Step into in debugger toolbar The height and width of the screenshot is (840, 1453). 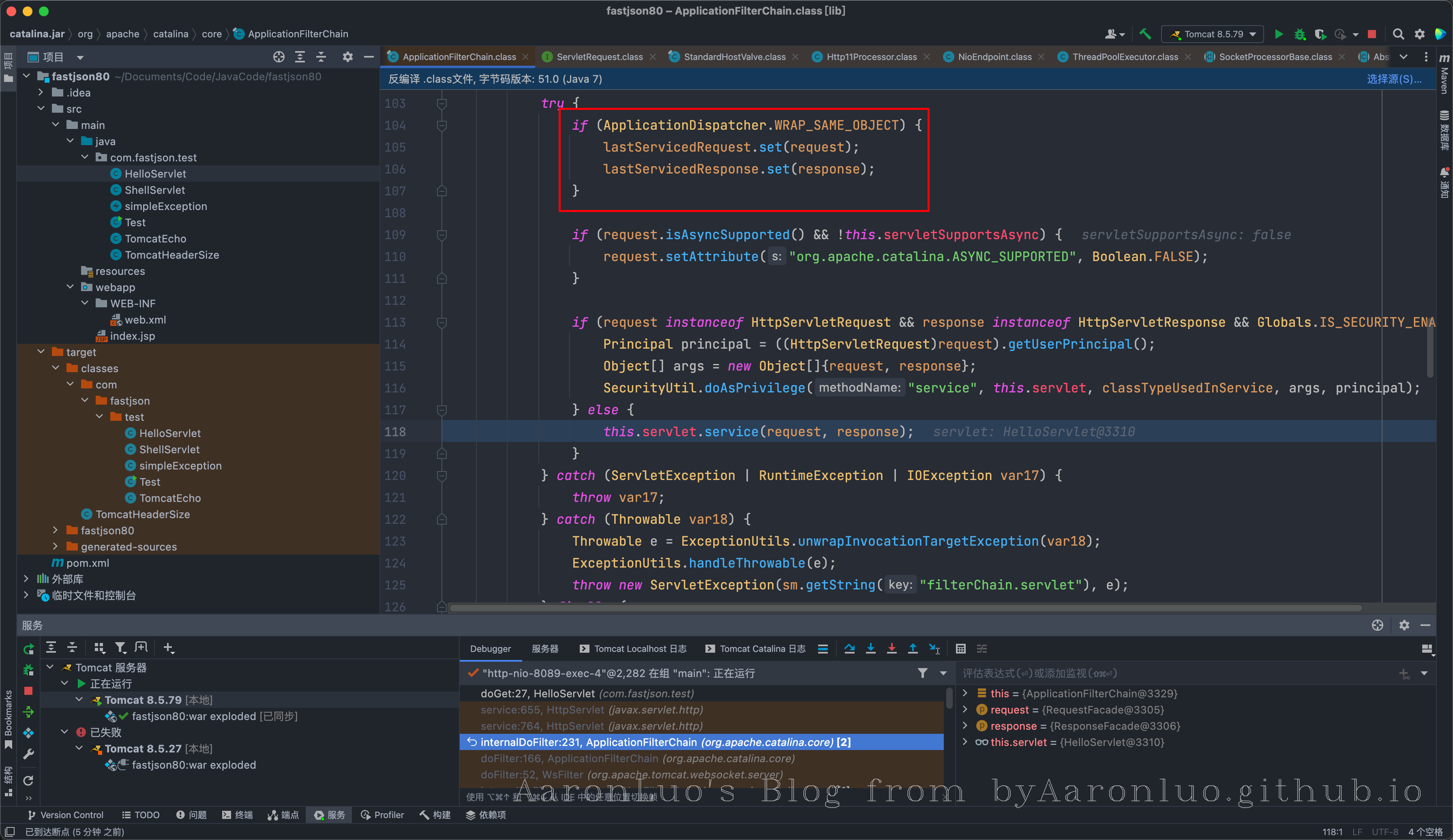(x=871, y=649)
